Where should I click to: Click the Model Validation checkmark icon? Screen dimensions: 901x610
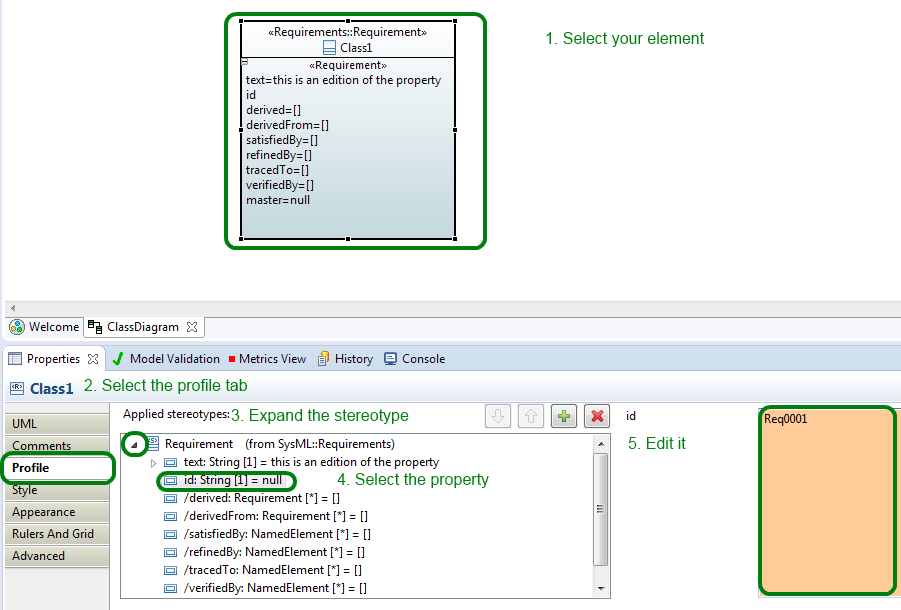[118, 359]
